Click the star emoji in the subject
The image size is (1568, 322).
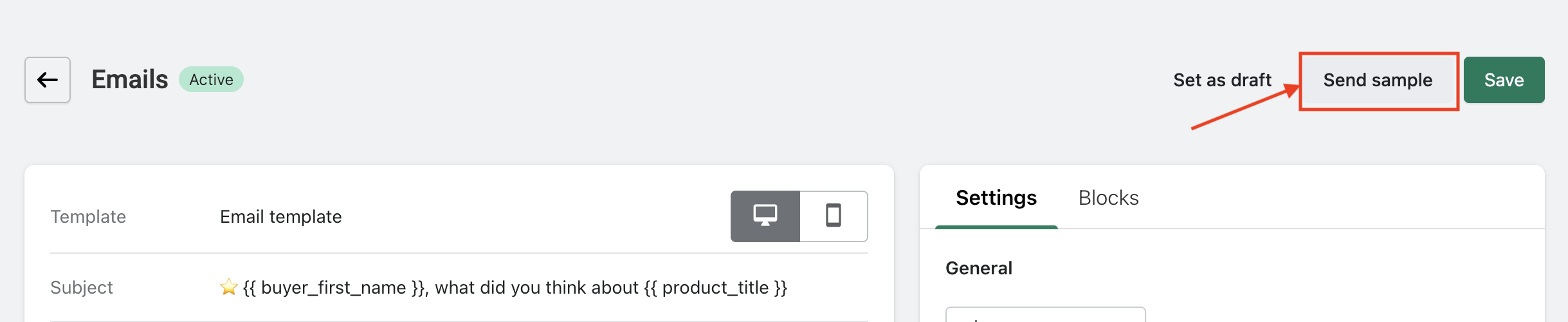point(228,287)
